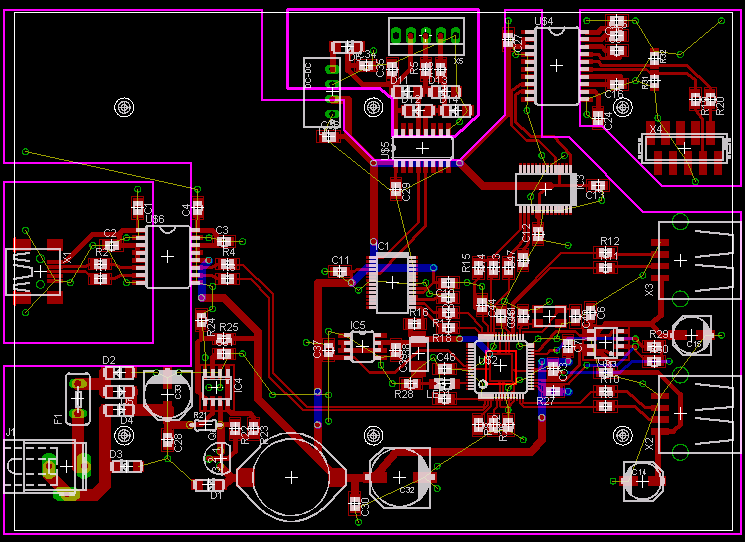Select capacitor C4 pad

[198, 208]
